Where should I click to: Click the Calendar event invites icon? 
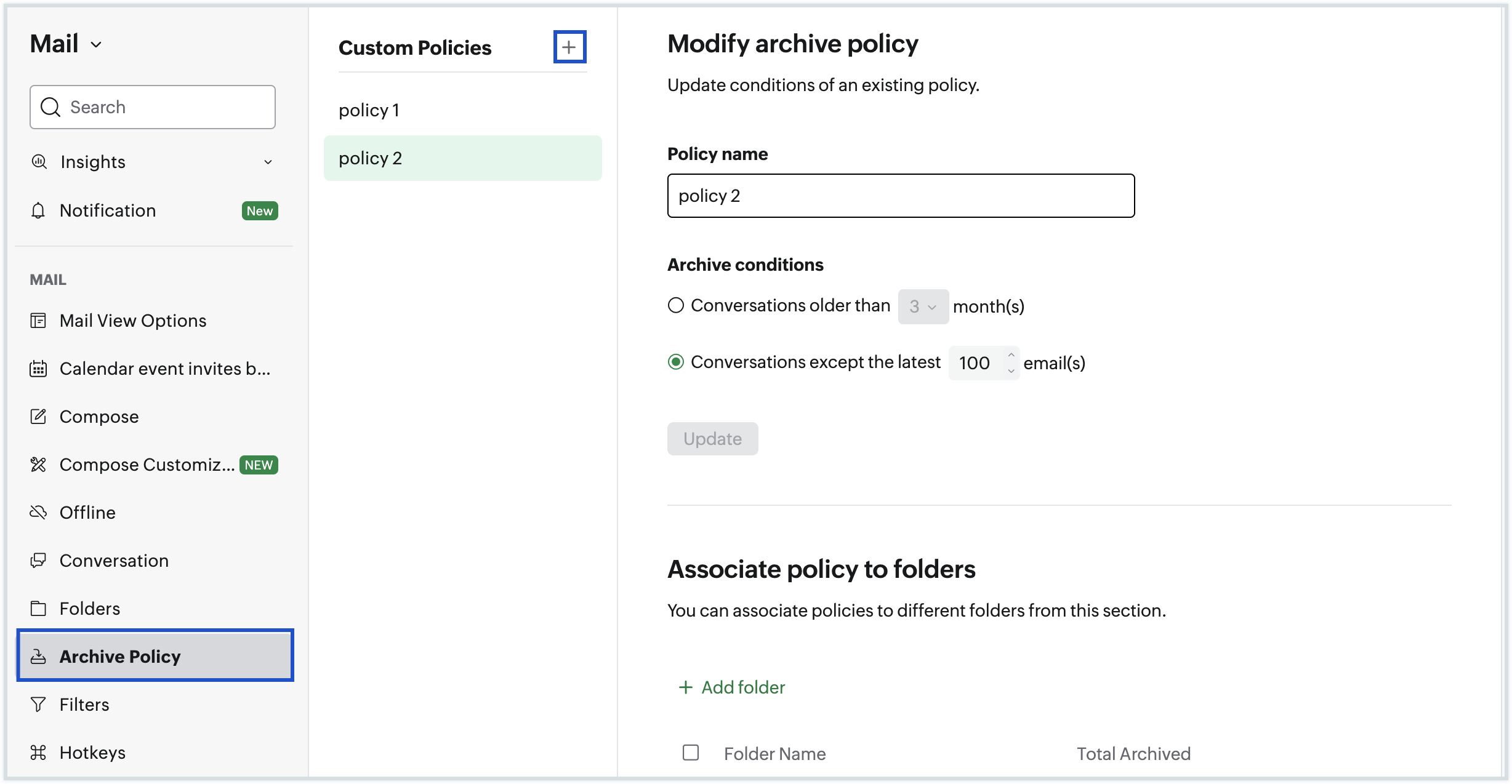(38, 369)
